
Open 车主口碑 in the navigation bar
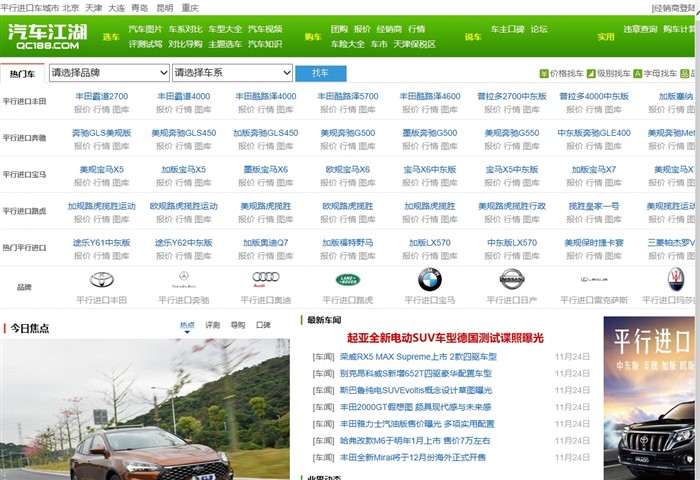pos(508,29)
